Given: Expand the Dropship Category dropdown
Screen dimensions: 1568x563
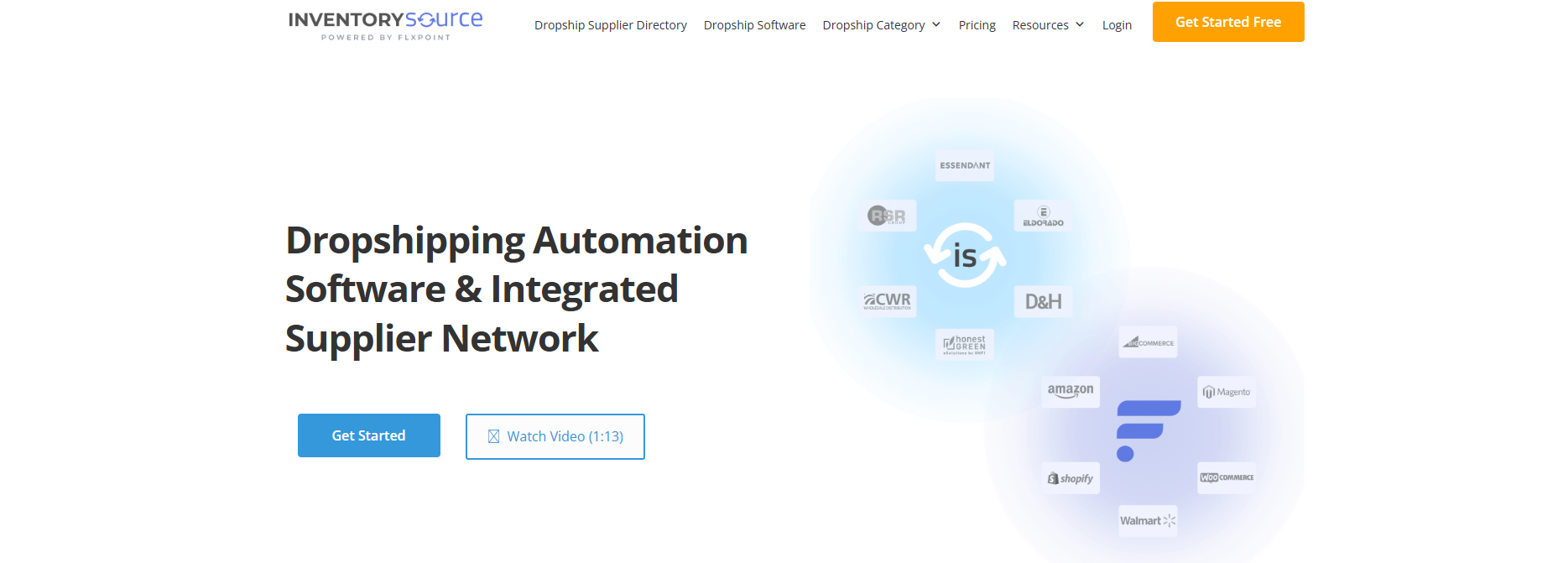Looking at the screenshot, I should tap(881, 25).
